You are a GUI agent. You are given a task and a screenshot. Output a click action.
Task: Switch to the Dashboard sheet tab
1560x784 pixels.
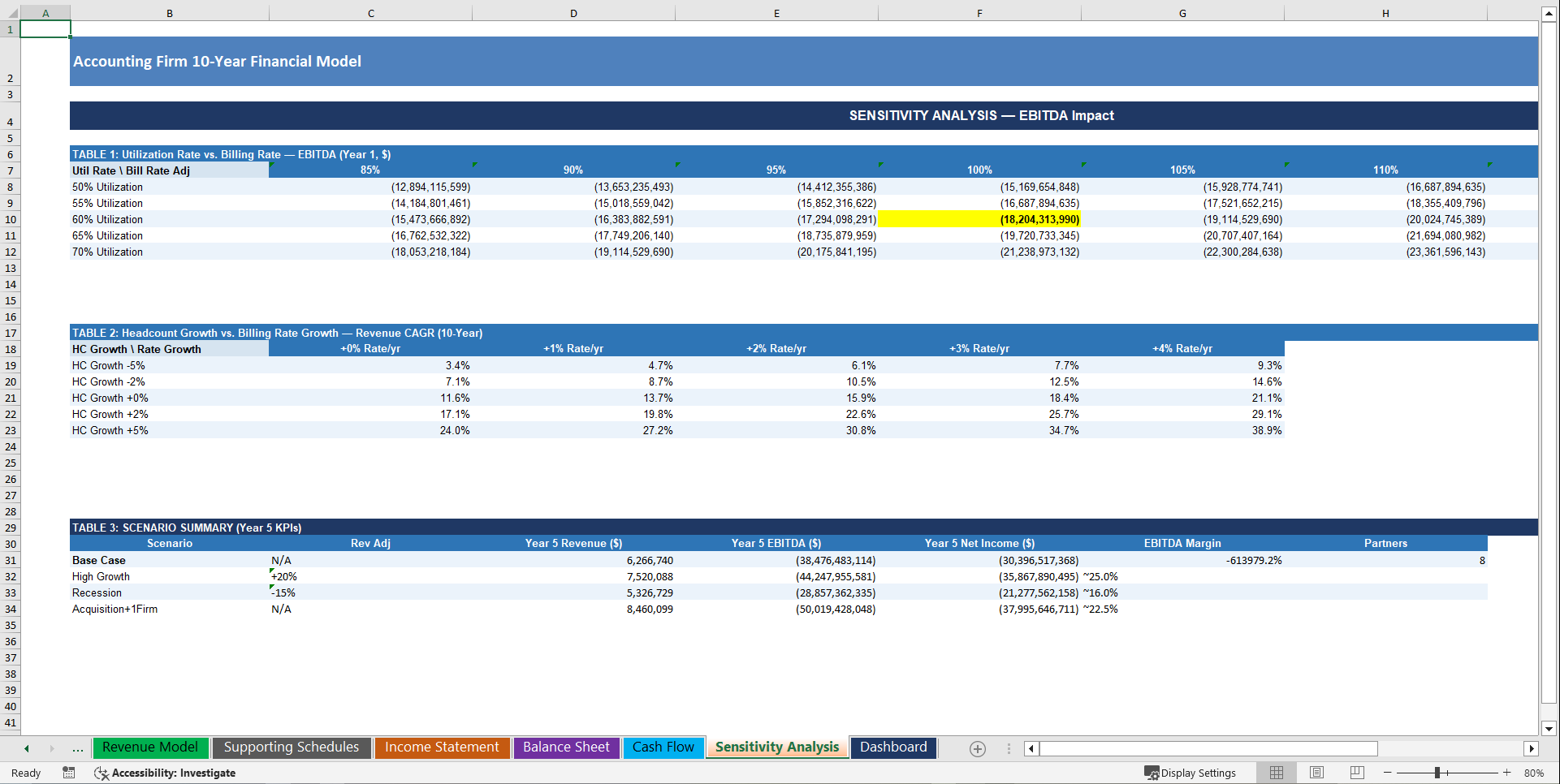893,747
